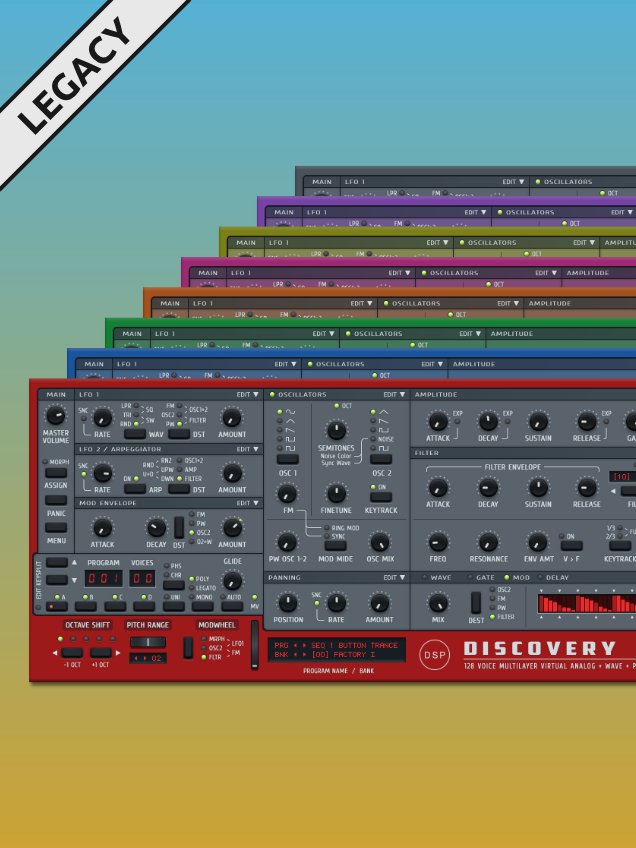Image resolution: width=636 pixels, height=848 pixels.
Task: Open Oscillators EDIT dropdown in blue window
Action: [x=433, y=364]
